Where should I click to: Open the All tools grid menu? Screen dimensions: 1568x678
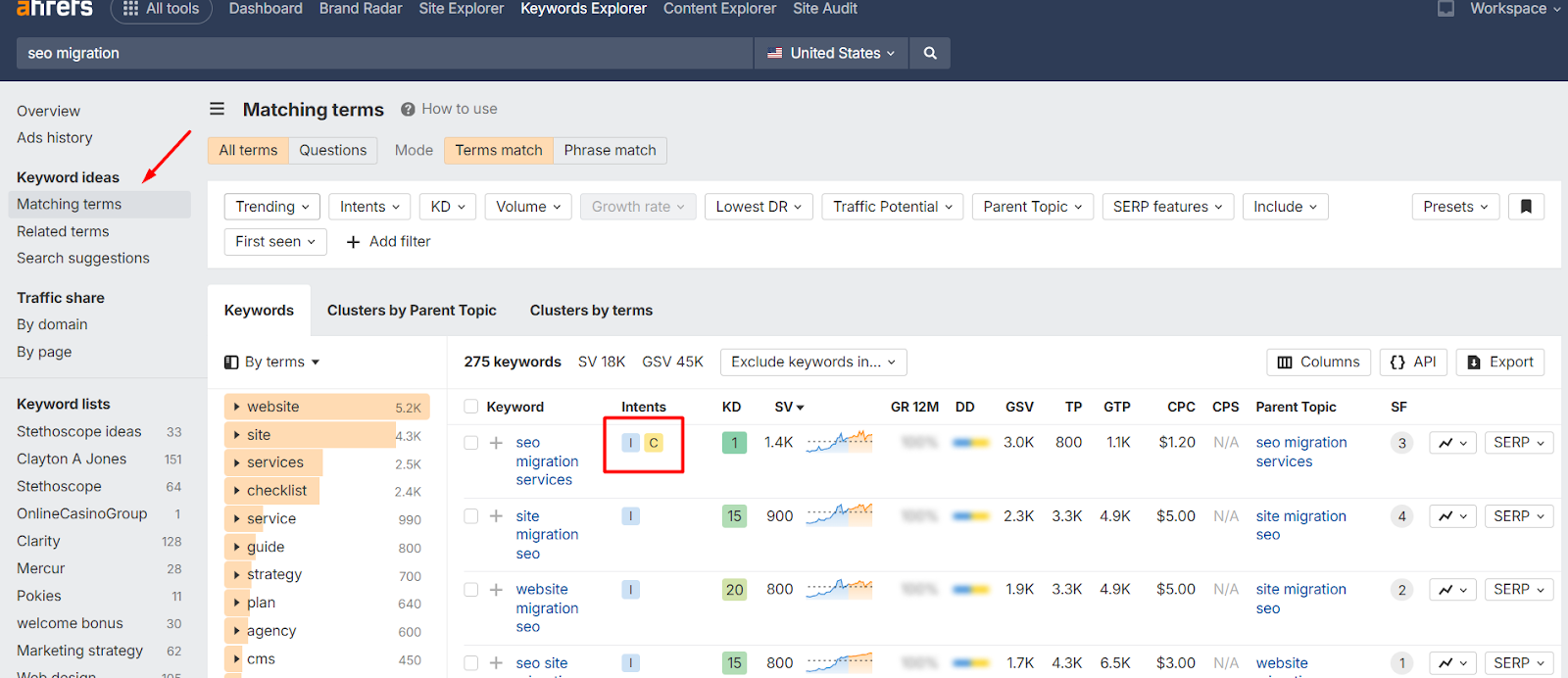pyautogui.click(x=161, y=9)
